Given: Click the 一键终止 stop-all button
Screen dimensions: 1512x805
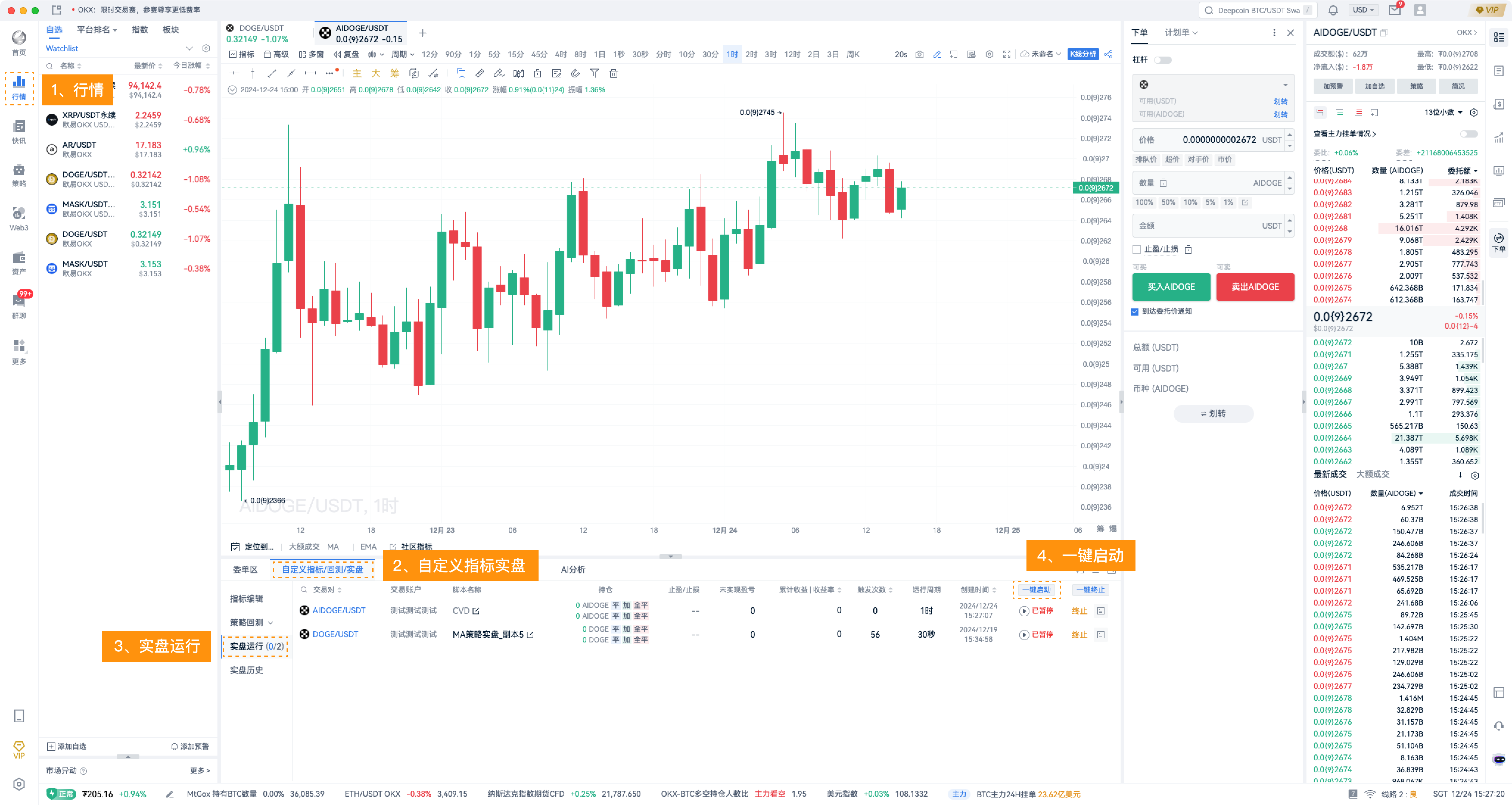Looking at the screenshot, I should pyautogui.click(x=1090, y=590).
